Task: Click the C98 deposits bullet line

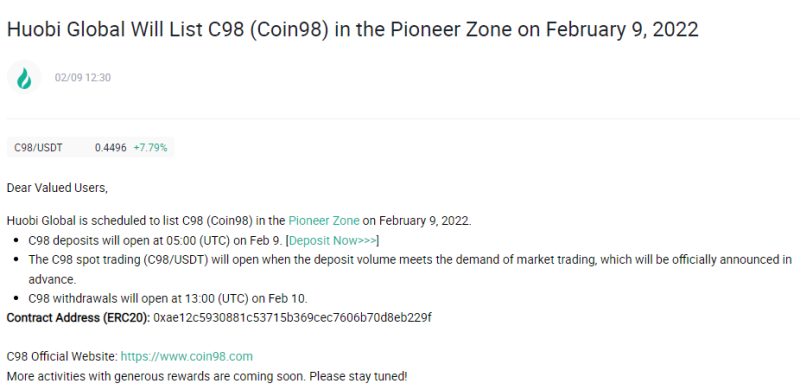Action: [204, 240]
